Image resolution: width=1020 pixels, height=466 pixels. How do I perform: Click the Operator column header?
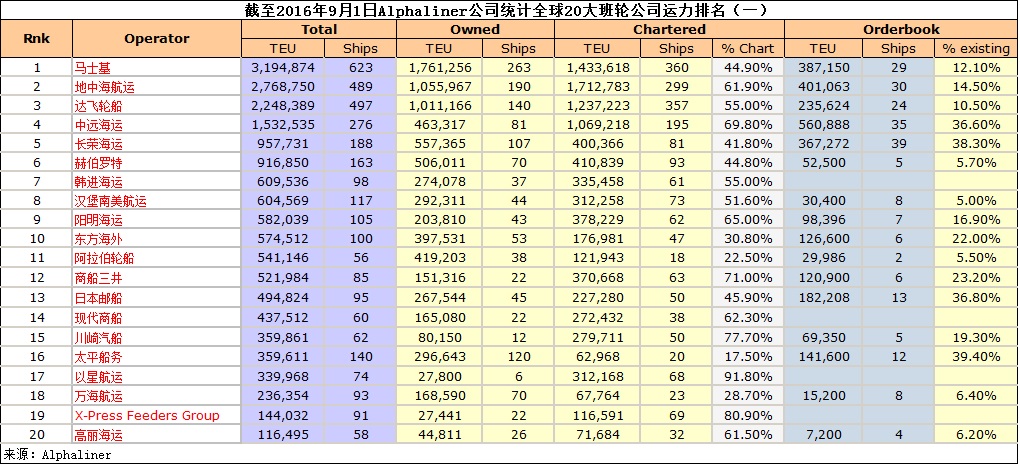[x=156, y=39]
